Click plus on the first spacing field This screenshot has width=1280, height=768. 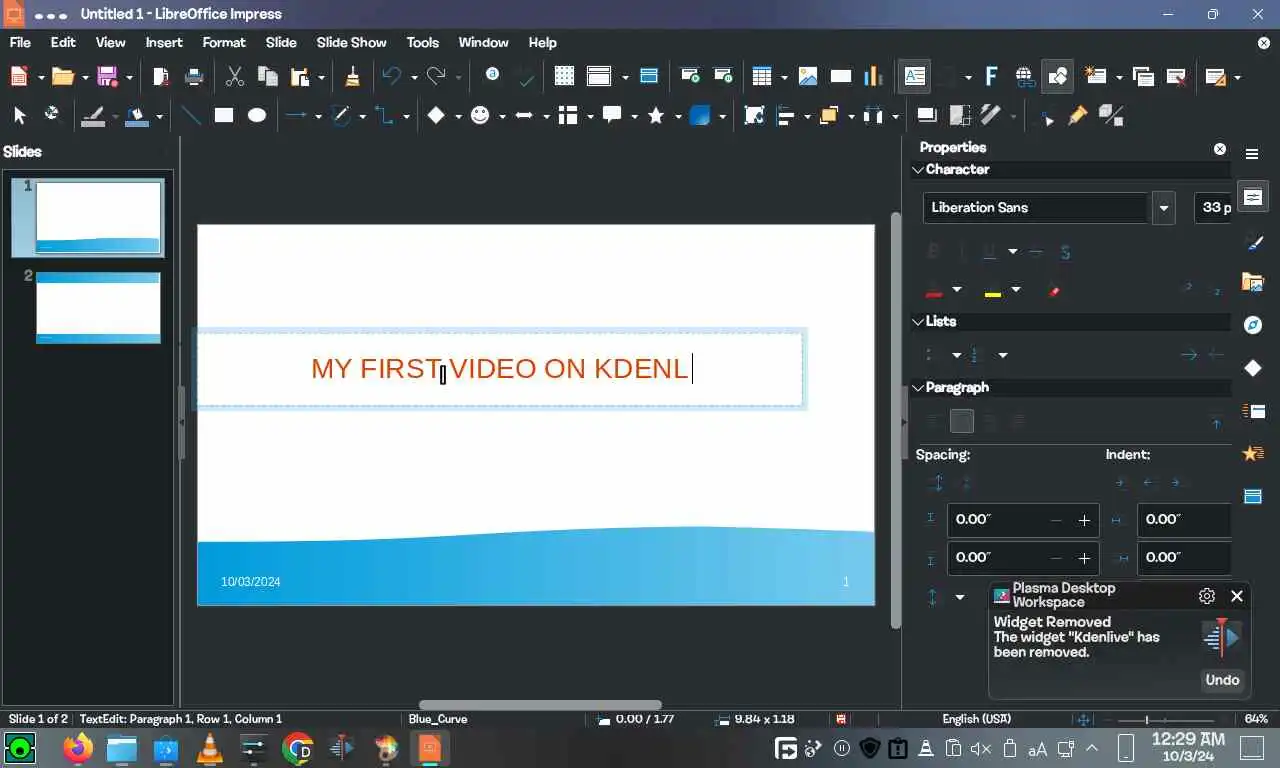pyautogui.click(x=1084, y=520)
